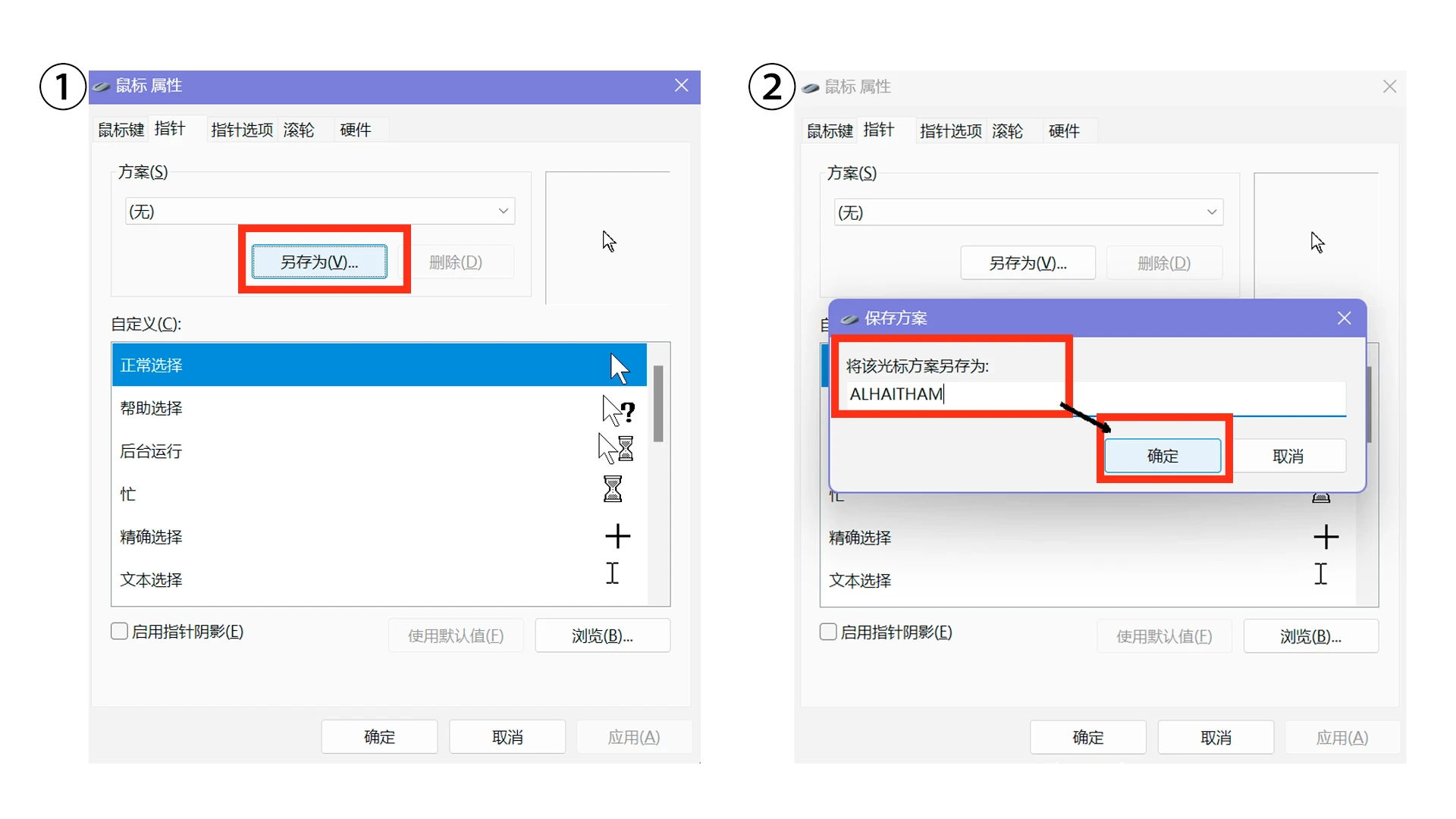Select the 后台运行 hourglass arrow cursor icon
The image size is (1456, 819).
[616, 449]
